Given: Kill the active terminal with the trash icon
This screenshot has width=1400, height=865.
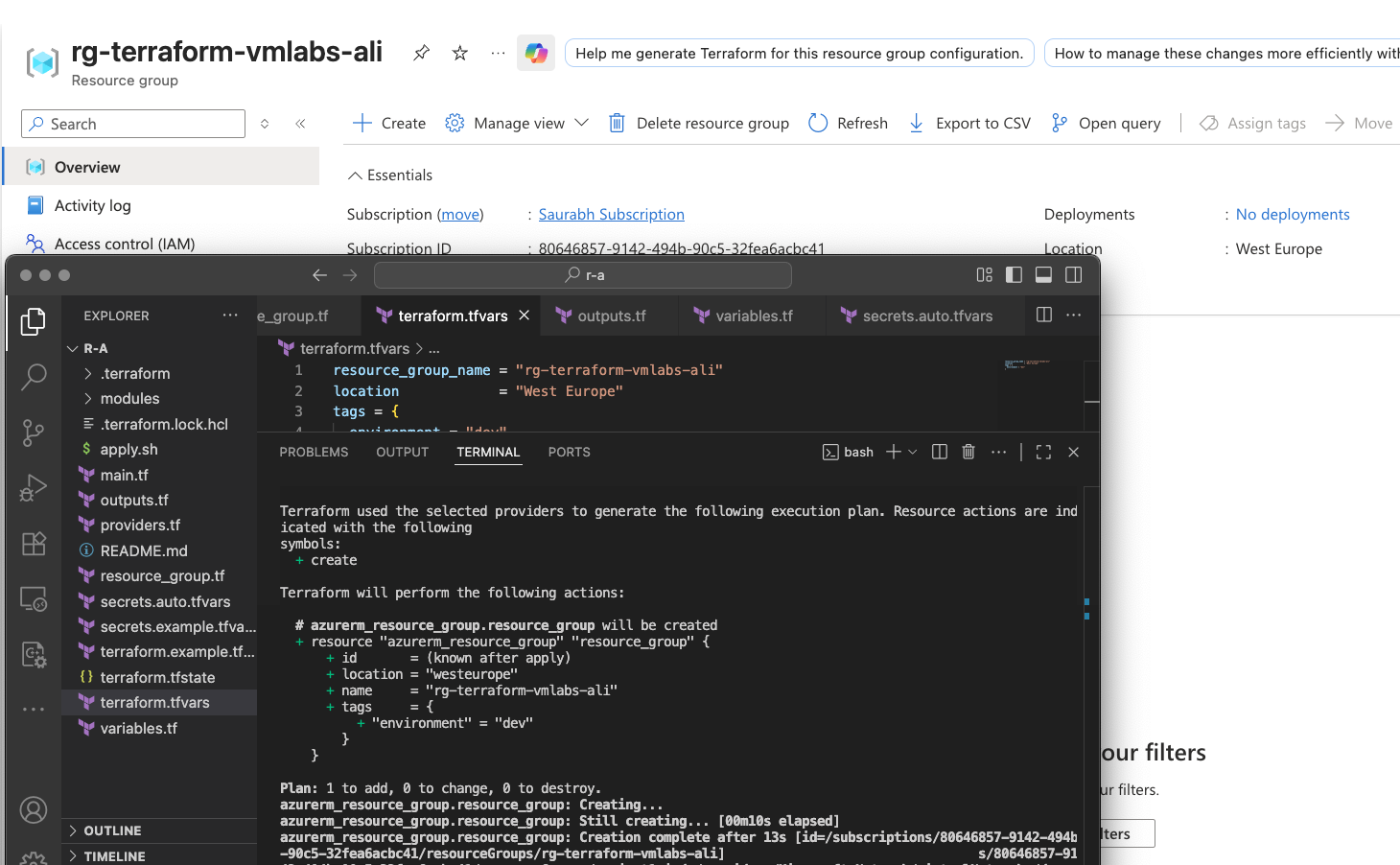Looking at the screenshot, I should (x=968, y=451).
